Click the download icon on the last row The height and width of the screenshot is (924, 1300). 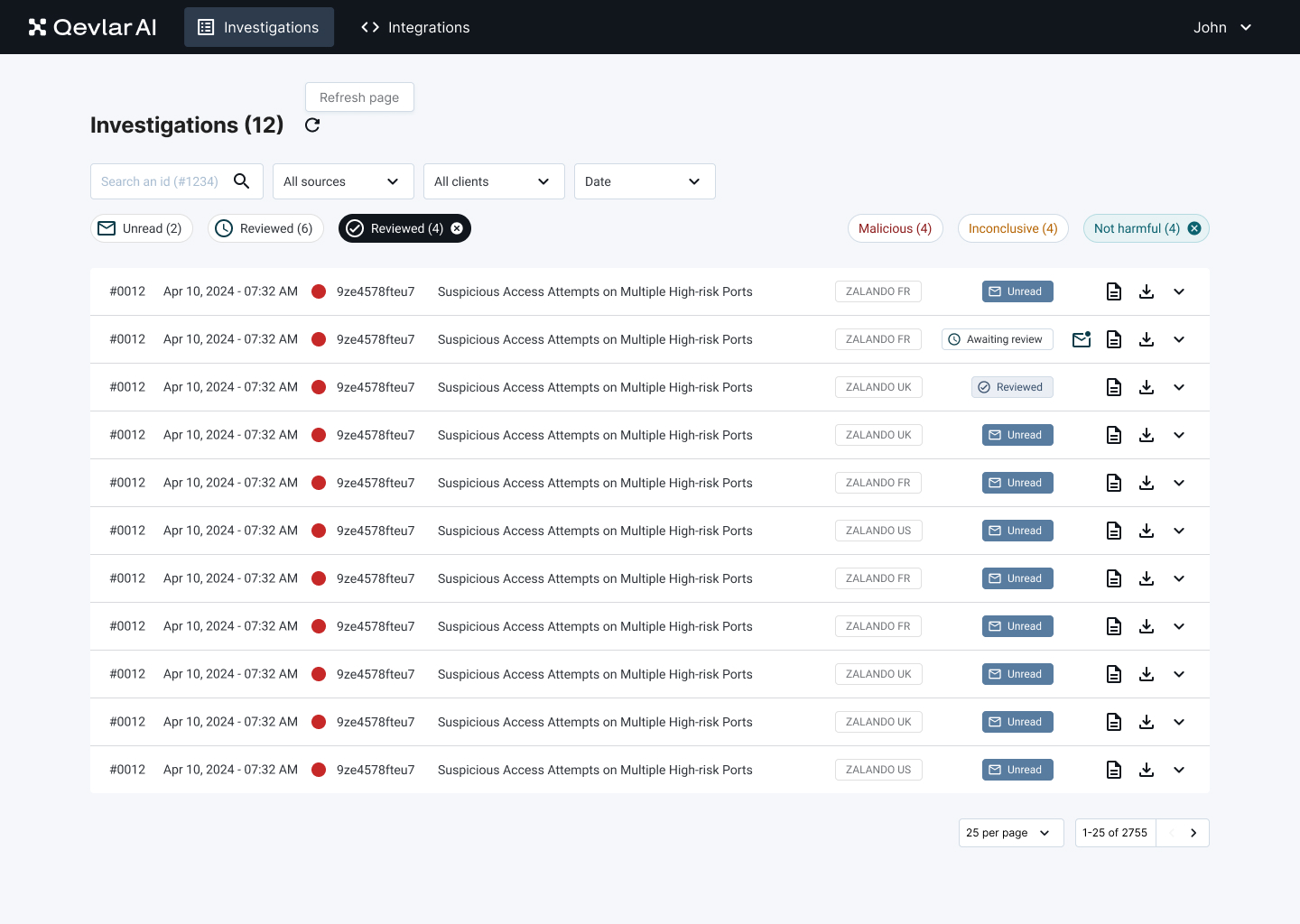coord(1147,769)
